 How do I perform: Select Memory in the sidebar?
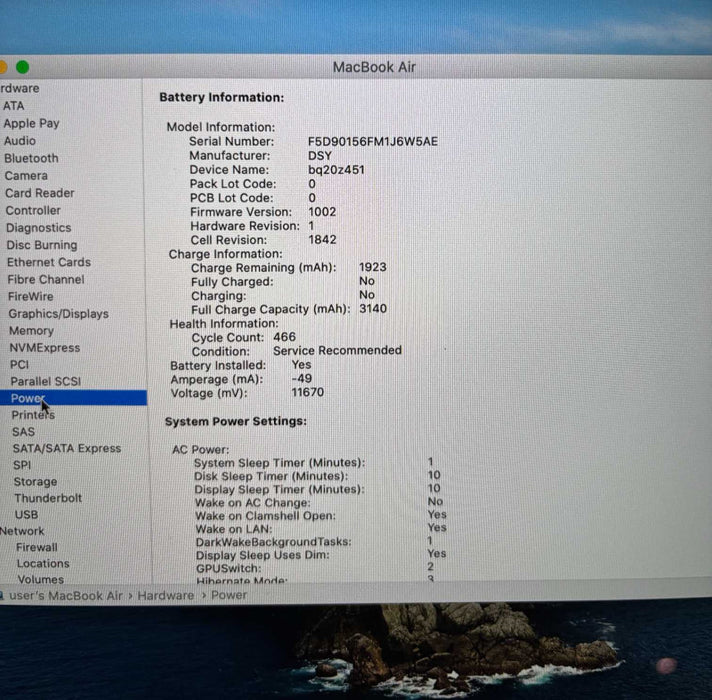click(31, 331)
